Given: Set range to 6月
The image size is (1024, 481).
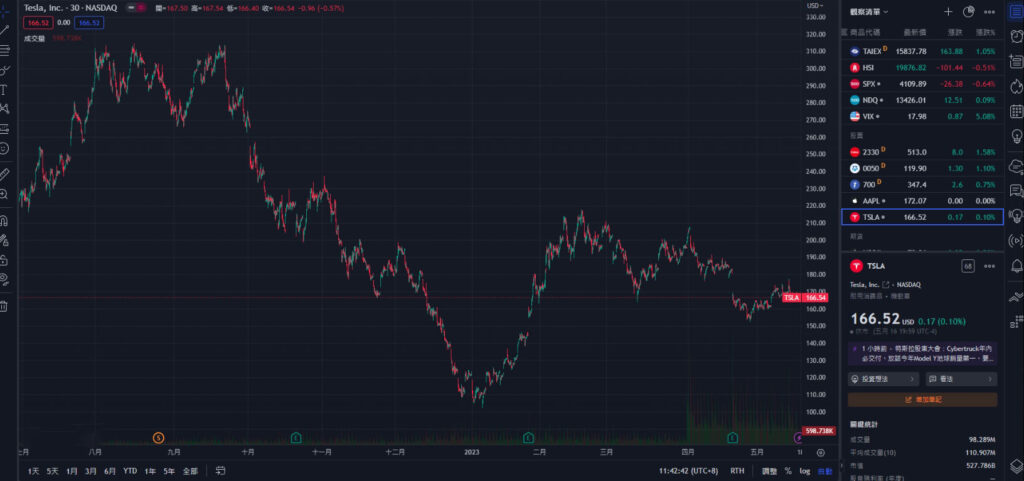Looking at the screenshot, I should 110,471.
